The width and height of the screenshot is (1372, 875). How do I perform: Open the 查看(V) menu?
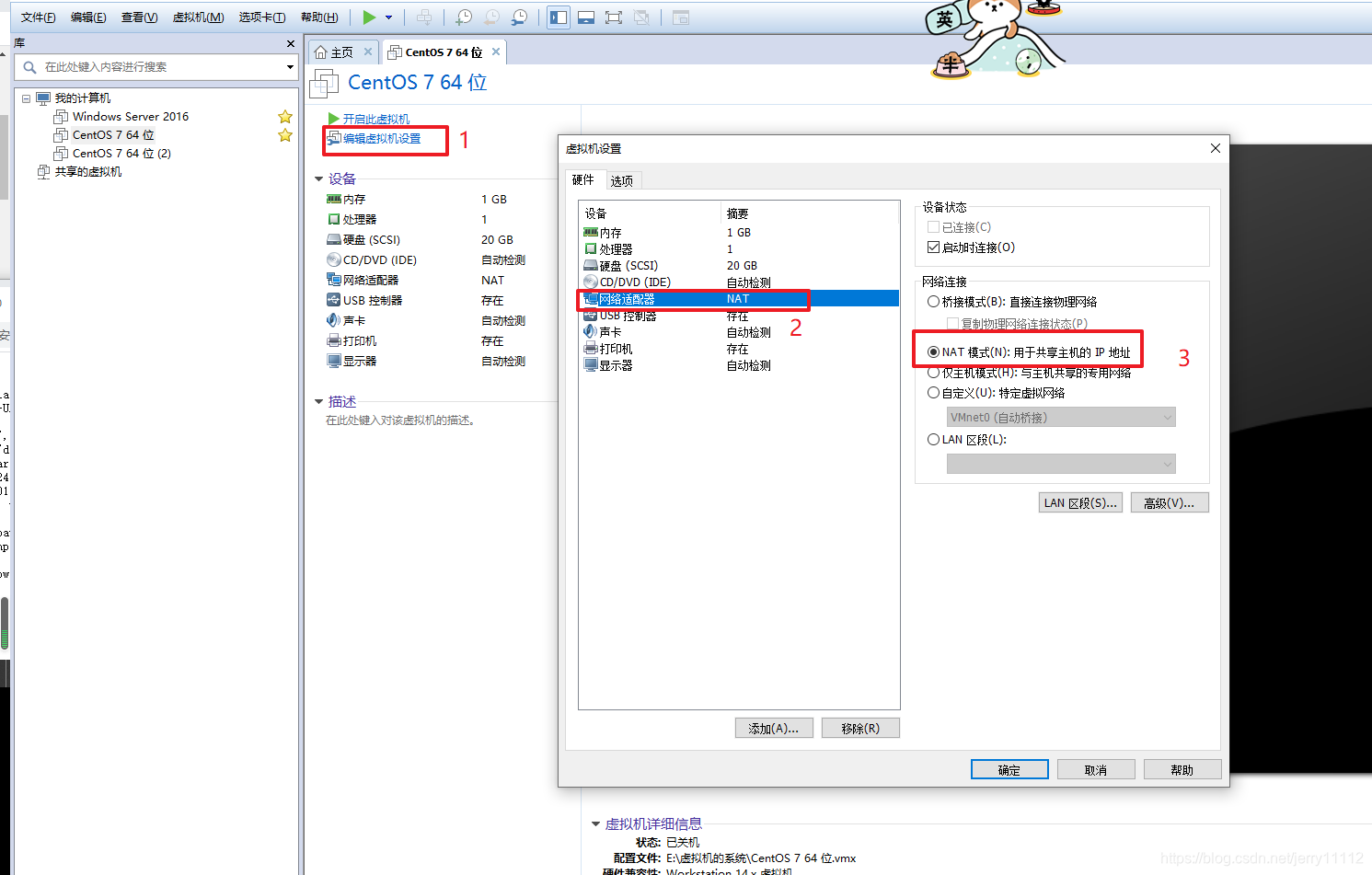pos(140,17)
